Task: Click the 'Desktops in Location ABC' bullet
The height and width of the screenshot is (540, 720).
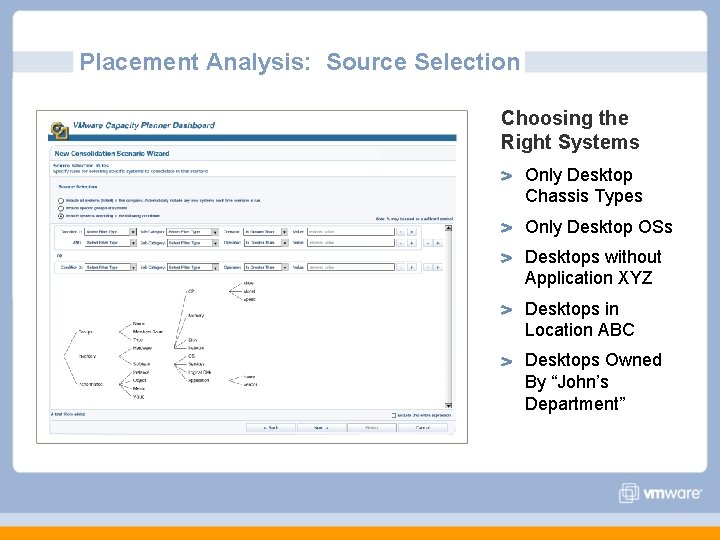Action: coord(579,319)
